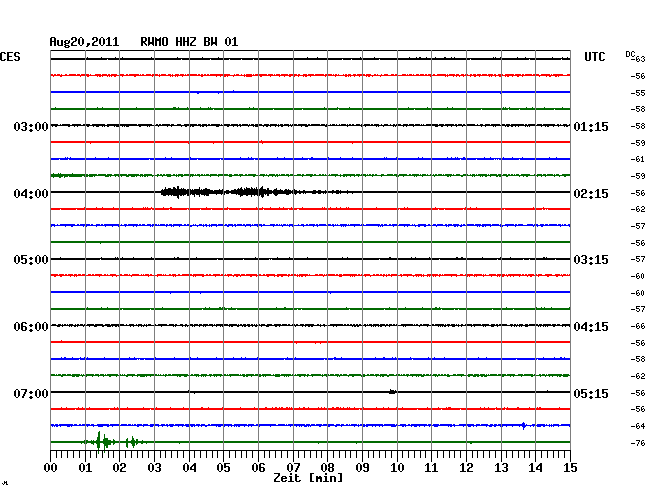Click the 01:15 UTC time label

(591, 126)
